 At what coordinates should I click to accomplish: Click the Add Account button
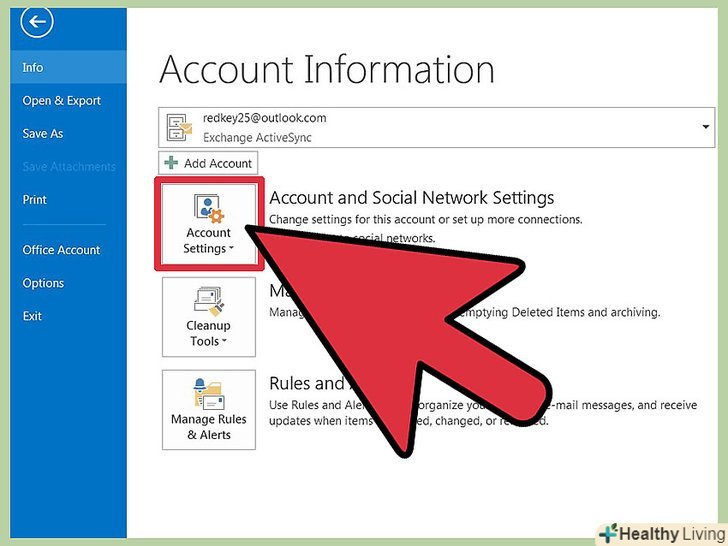click(208, 163)
